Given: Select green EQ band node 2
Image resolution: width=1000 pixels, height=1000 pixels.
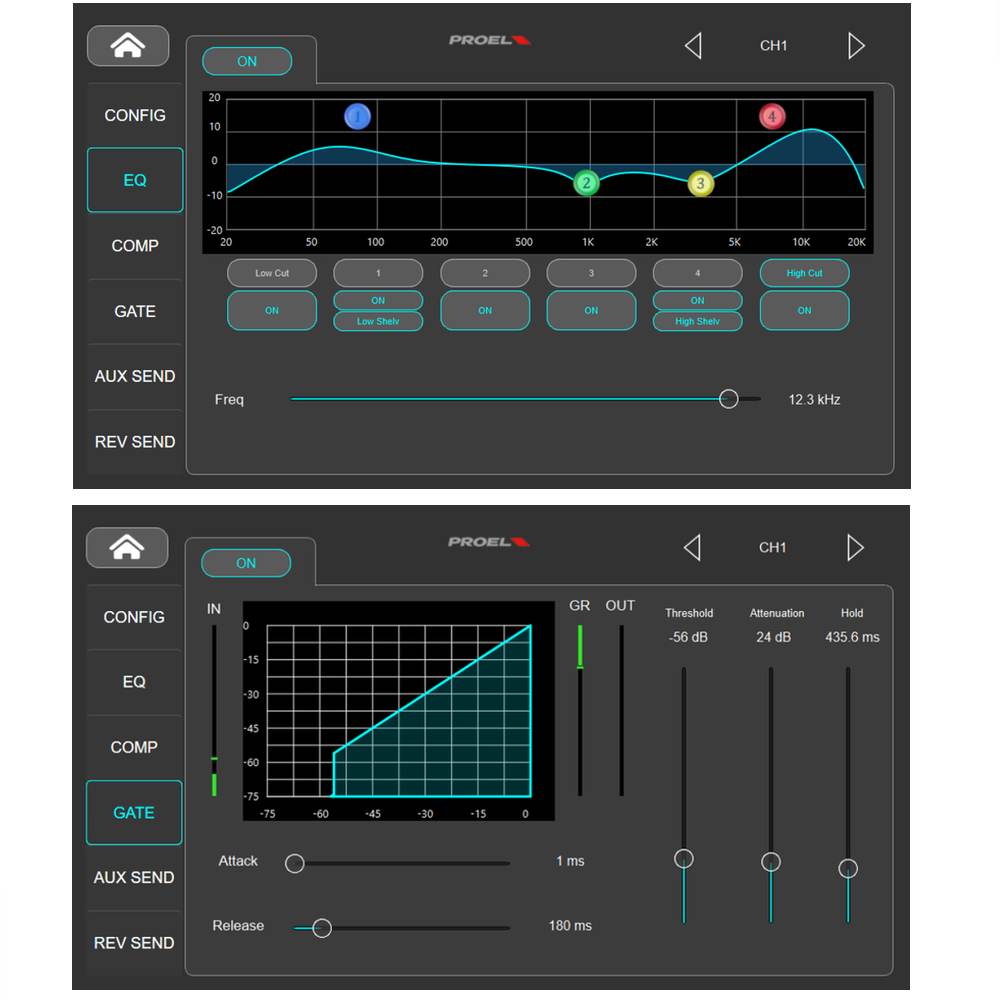Looking at the screenshot, I should point(587,183).
